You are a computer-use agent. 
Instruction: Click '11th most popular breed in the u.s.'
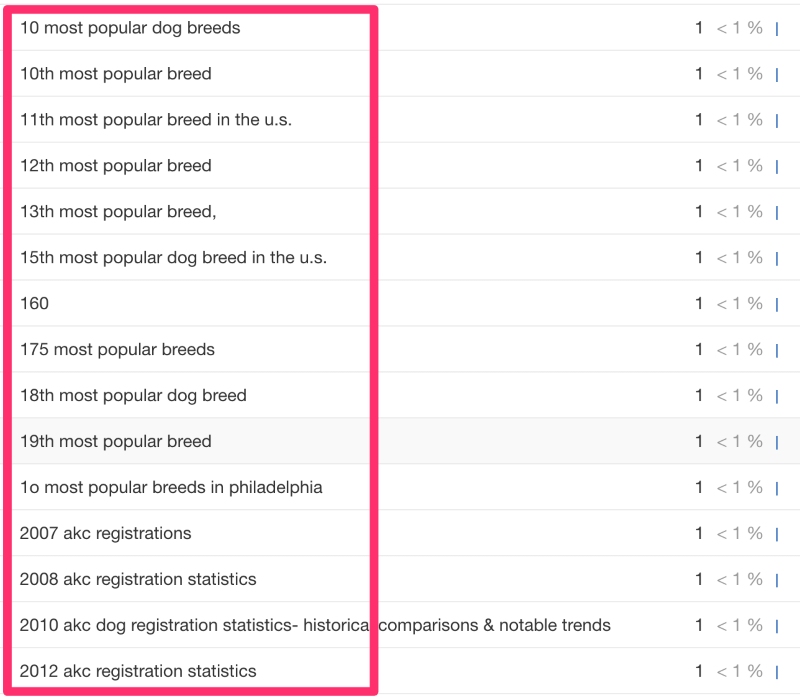[x=156, y=119]
